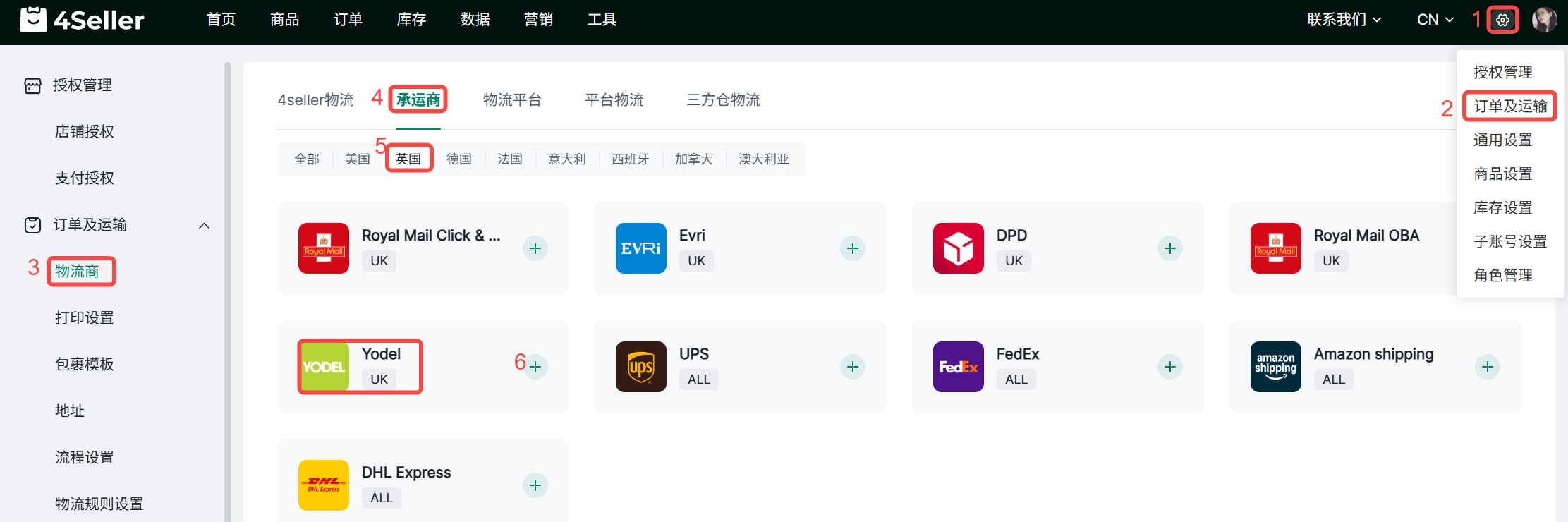Add Amazon shipping with plus icon
The width and height of the screenshot is (1568, 522).
[x=1487, y=367]
